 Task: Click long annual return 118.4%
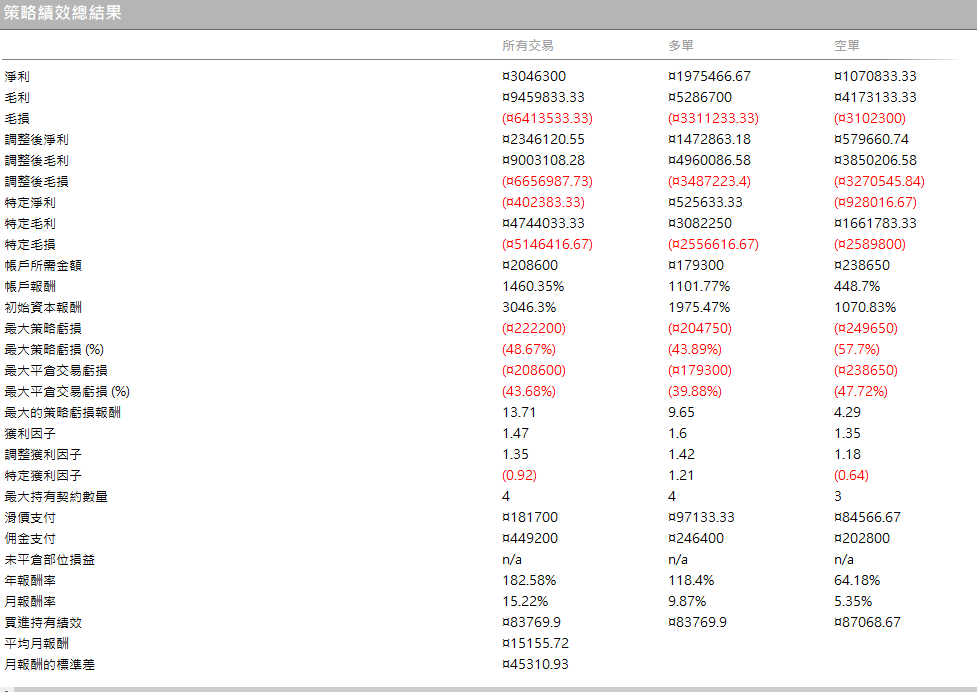click(691, 581)
